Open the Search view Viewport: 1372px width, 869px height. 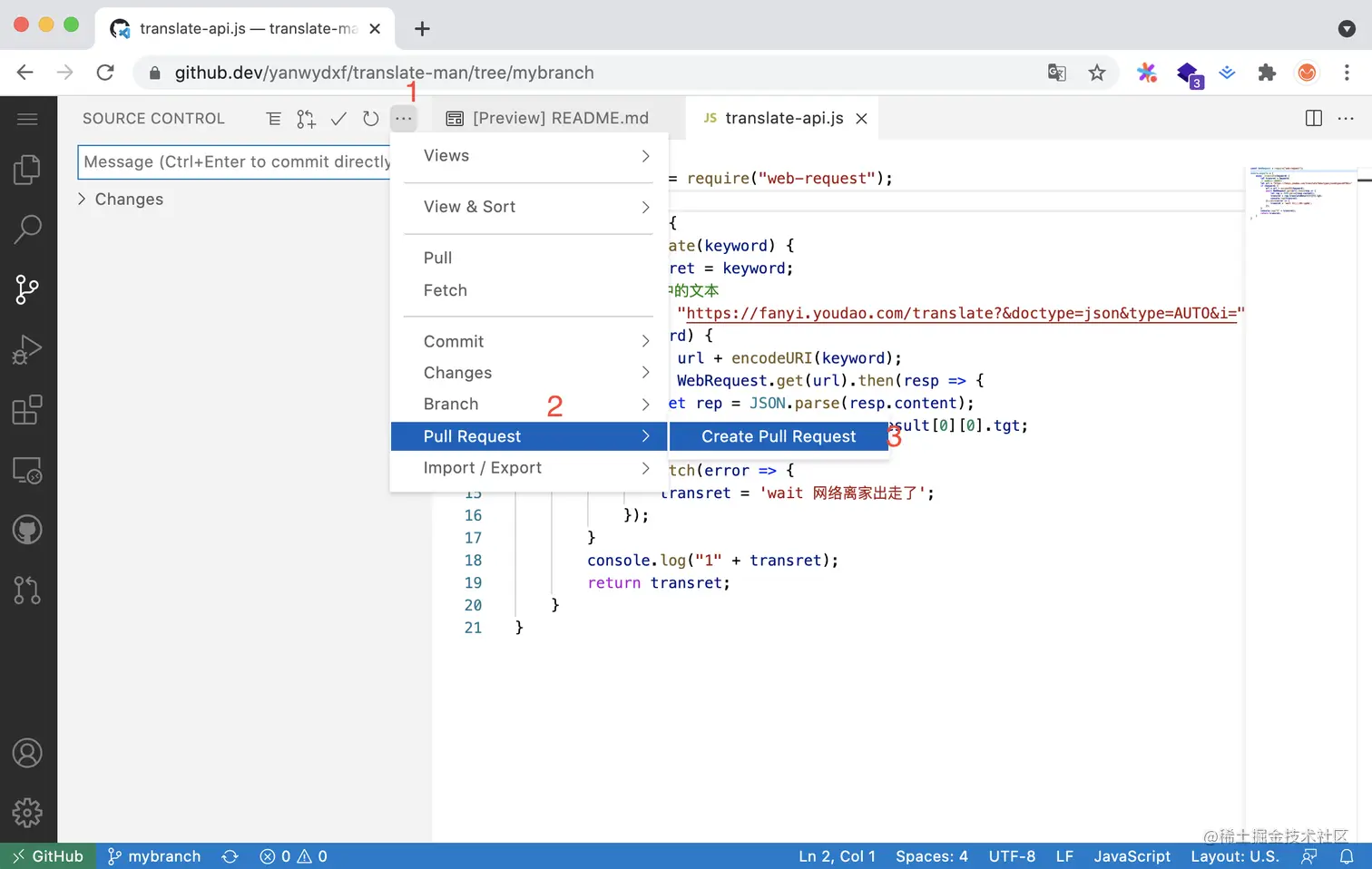point(27,229)
